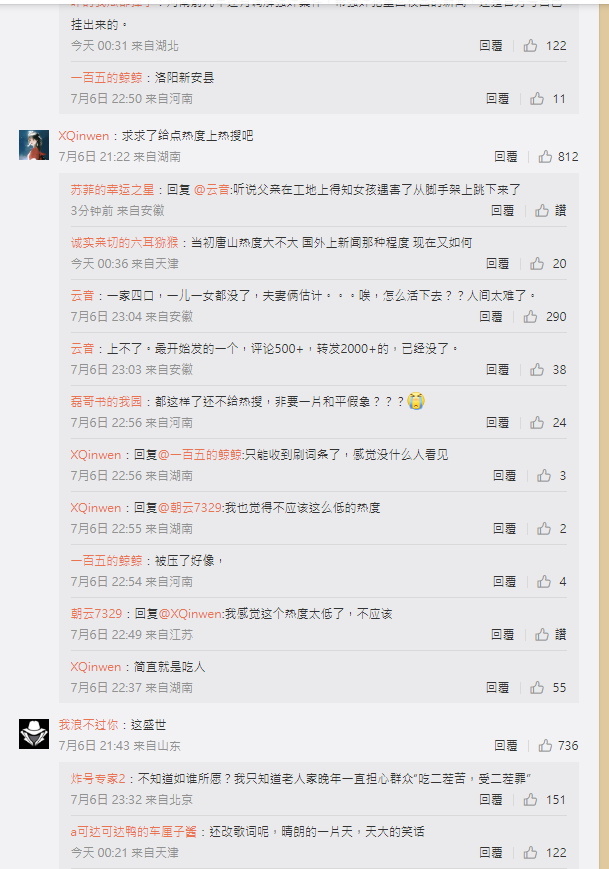Like 诚实亲切的六耳猕猴's reply with 20 likes

(548, 264)
